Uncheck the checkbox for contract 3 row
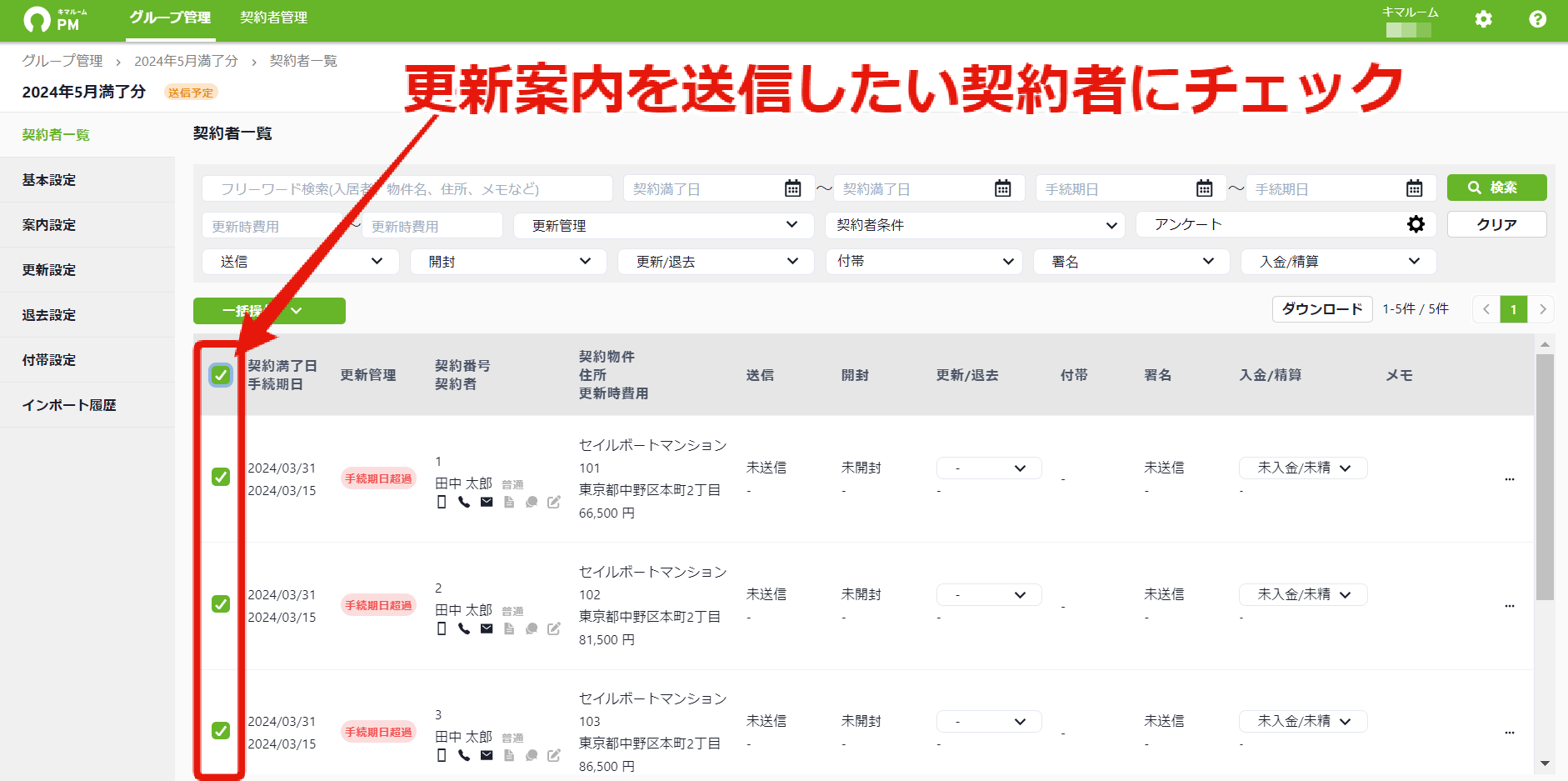This screenshot has width=1568, height=781. [x=221, y=730]
